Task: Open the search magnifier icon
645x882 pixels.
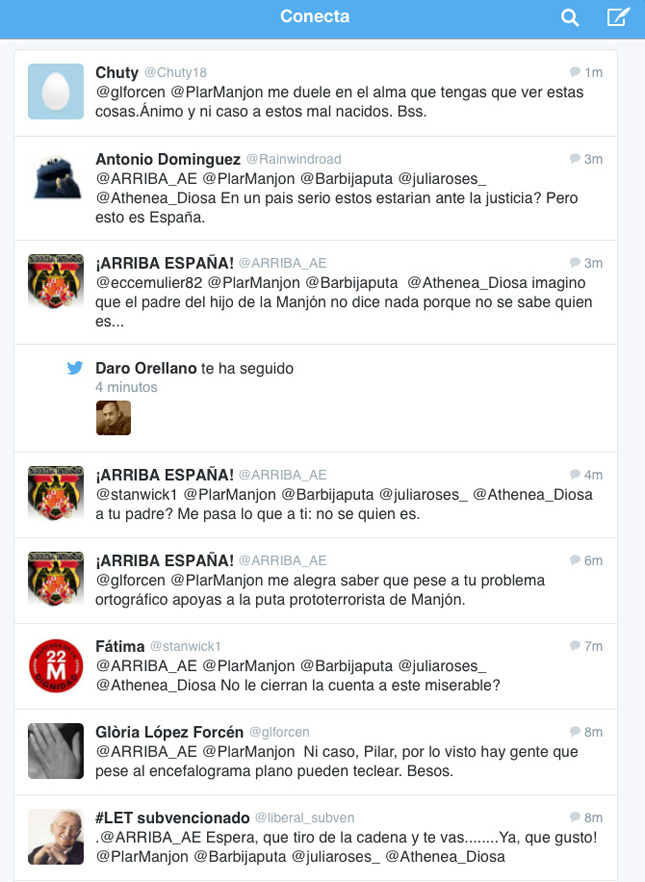Action: coord(570,17)
